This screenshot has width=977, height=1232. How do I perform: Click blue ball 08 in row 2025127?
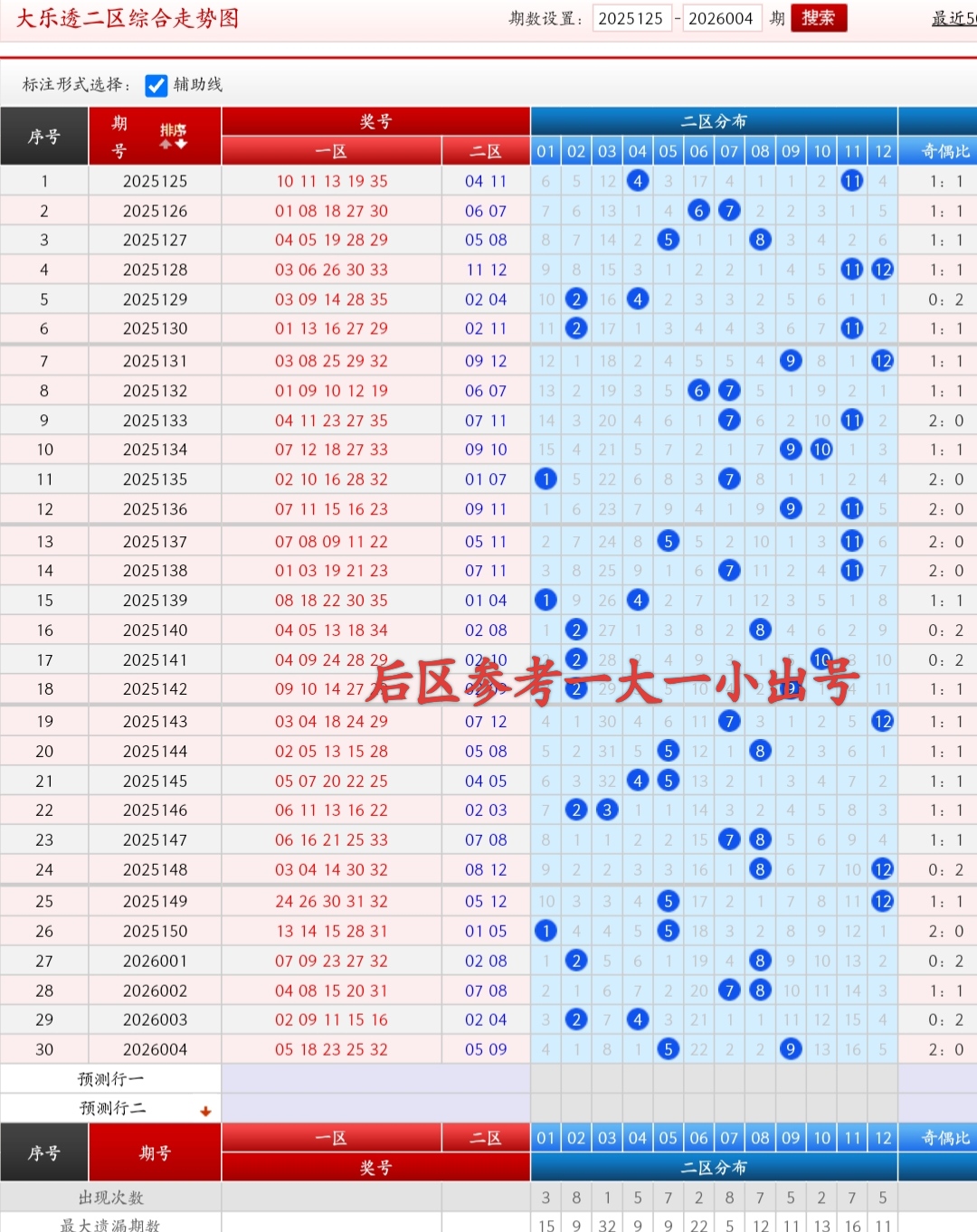pyautogui.click(x=760, y=240)
